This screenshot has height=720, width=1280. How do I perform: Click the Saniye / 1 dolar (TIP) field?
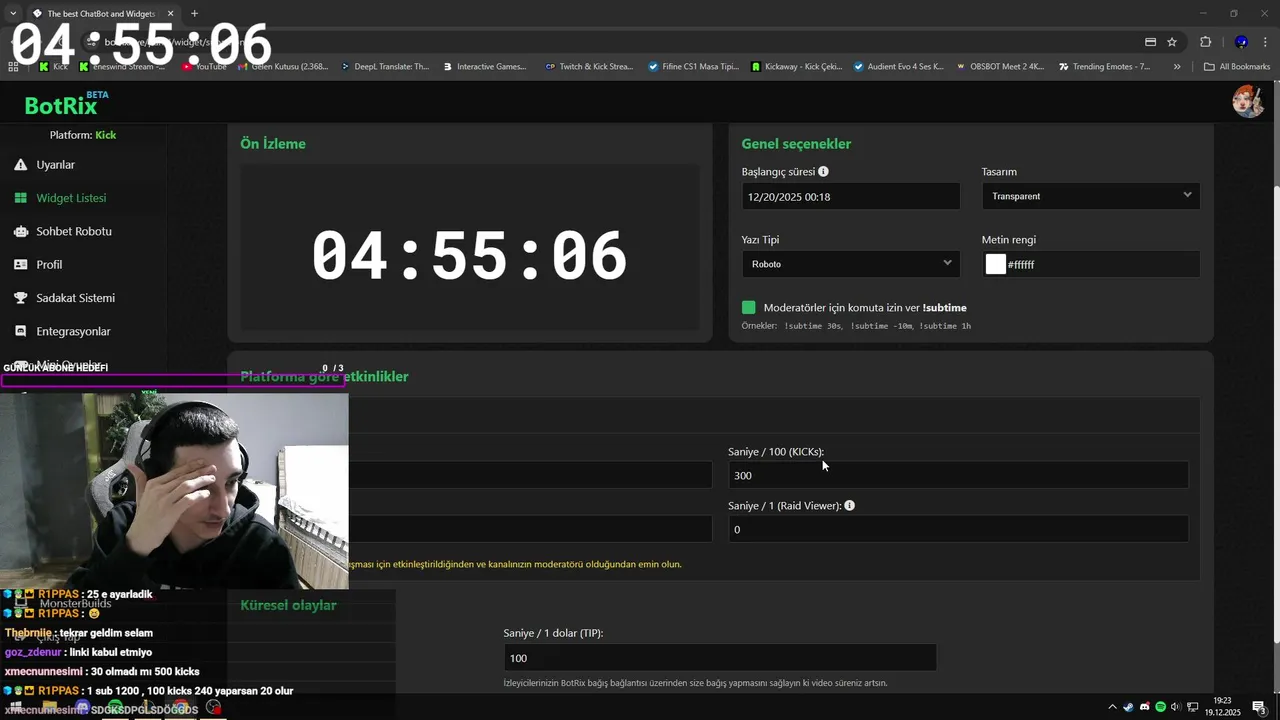coord(719,658)
